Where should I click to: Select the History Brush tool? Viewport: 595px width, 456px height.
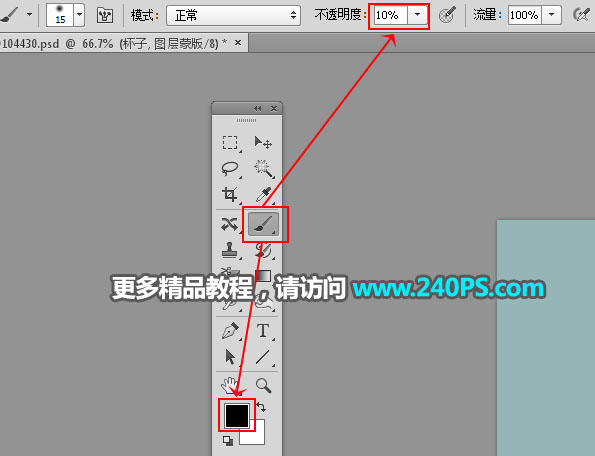pyautogui.click(x=263, y=250)
